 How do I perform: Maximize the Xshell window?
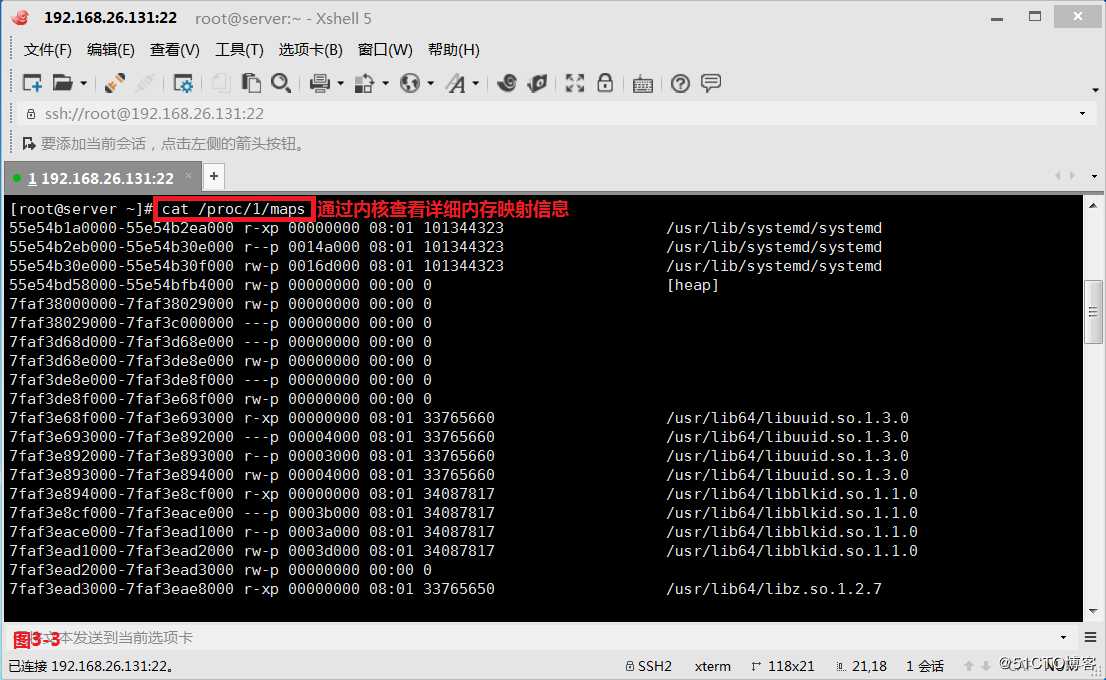tap(1035, 17)
